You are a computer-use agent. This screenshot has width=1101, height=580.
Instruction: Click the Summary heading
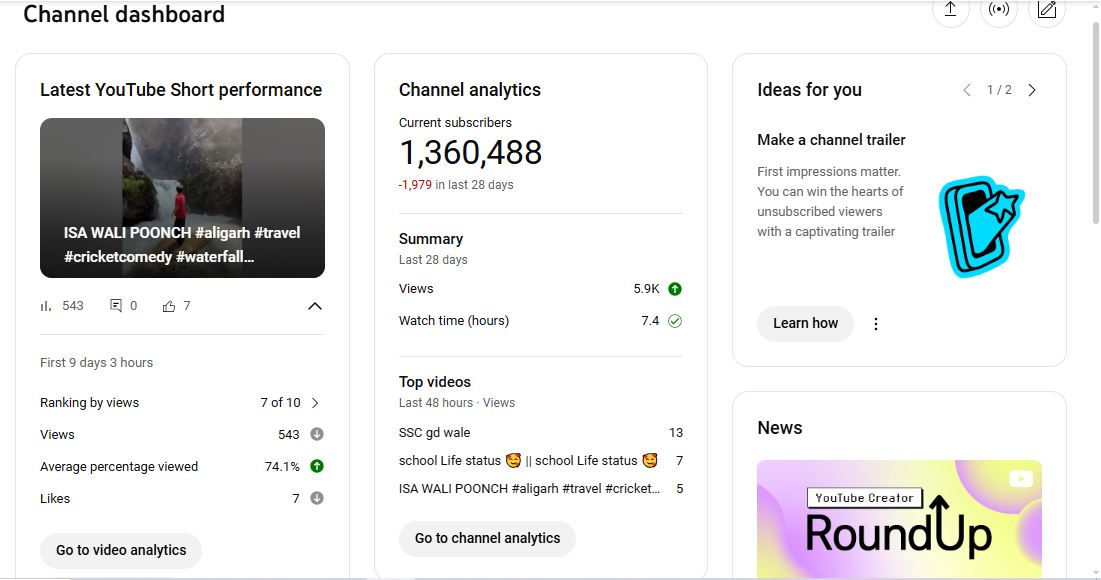point(430,239)
